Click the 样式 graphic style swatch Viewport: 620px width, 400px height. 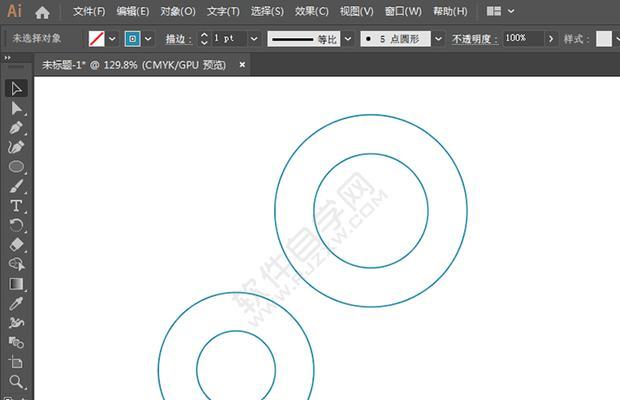pyautogui.click(x=604, y=39)
